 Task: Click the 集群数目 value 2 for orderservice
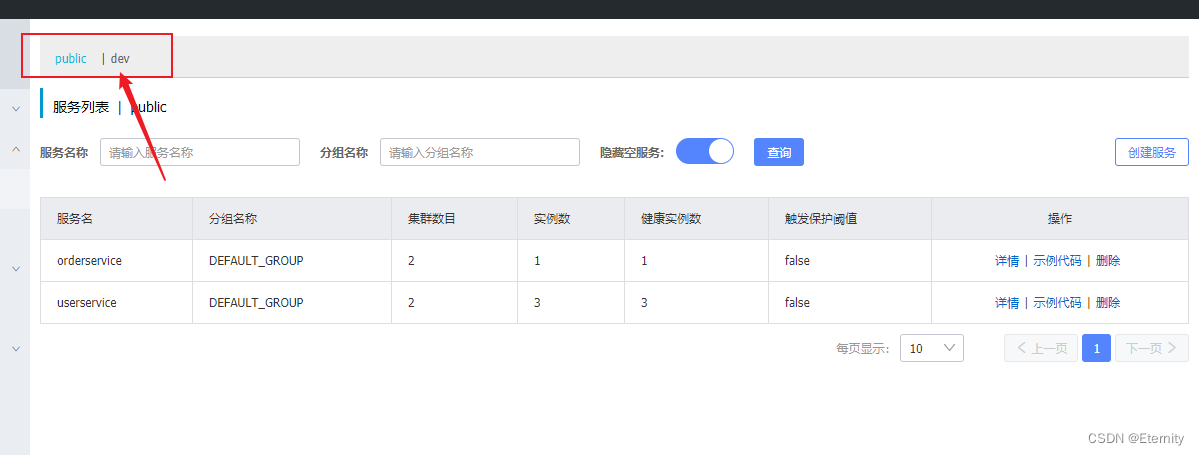click(411, 261)
